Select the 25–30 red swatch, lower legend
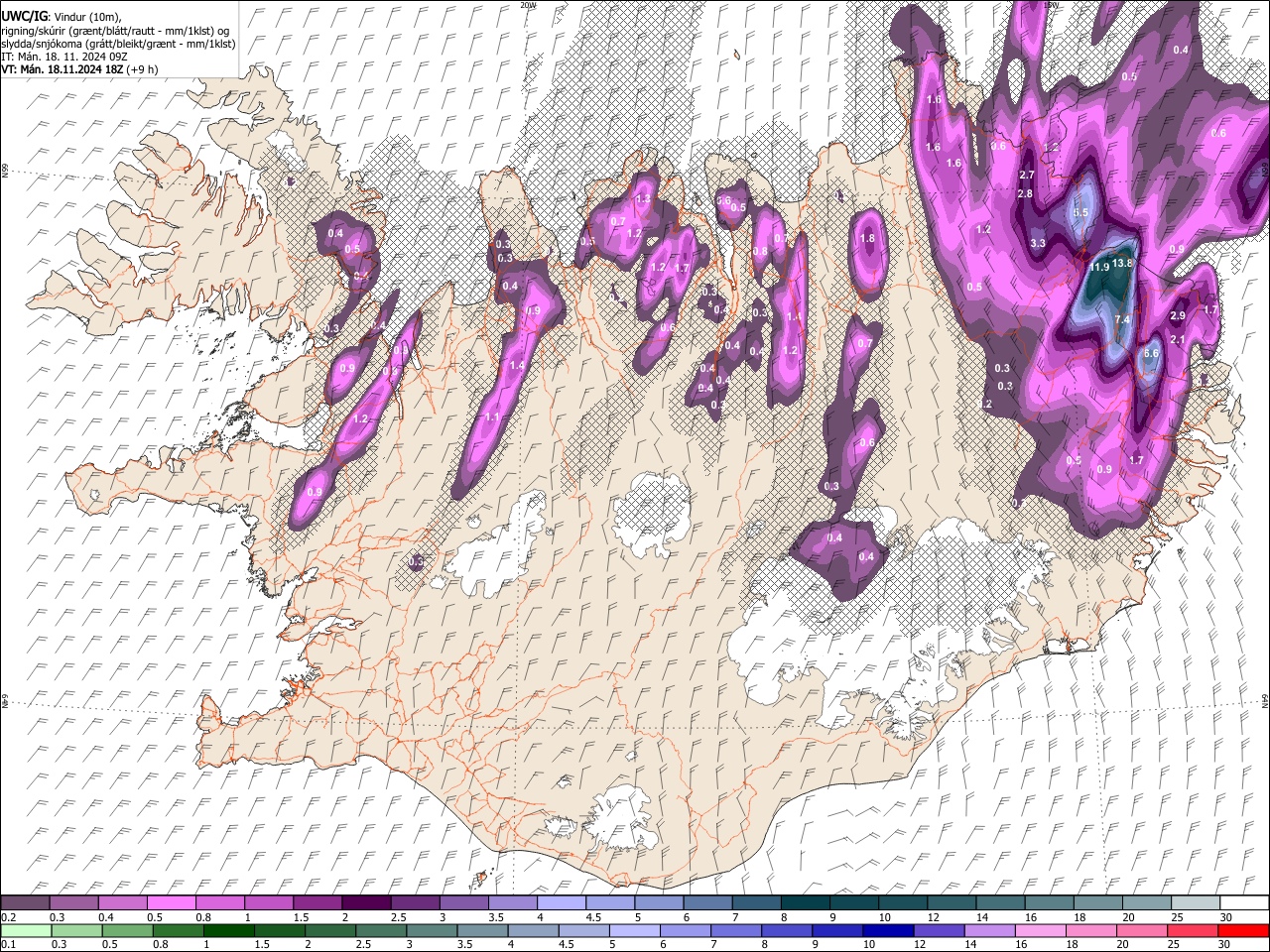 tap(1194, 930)
